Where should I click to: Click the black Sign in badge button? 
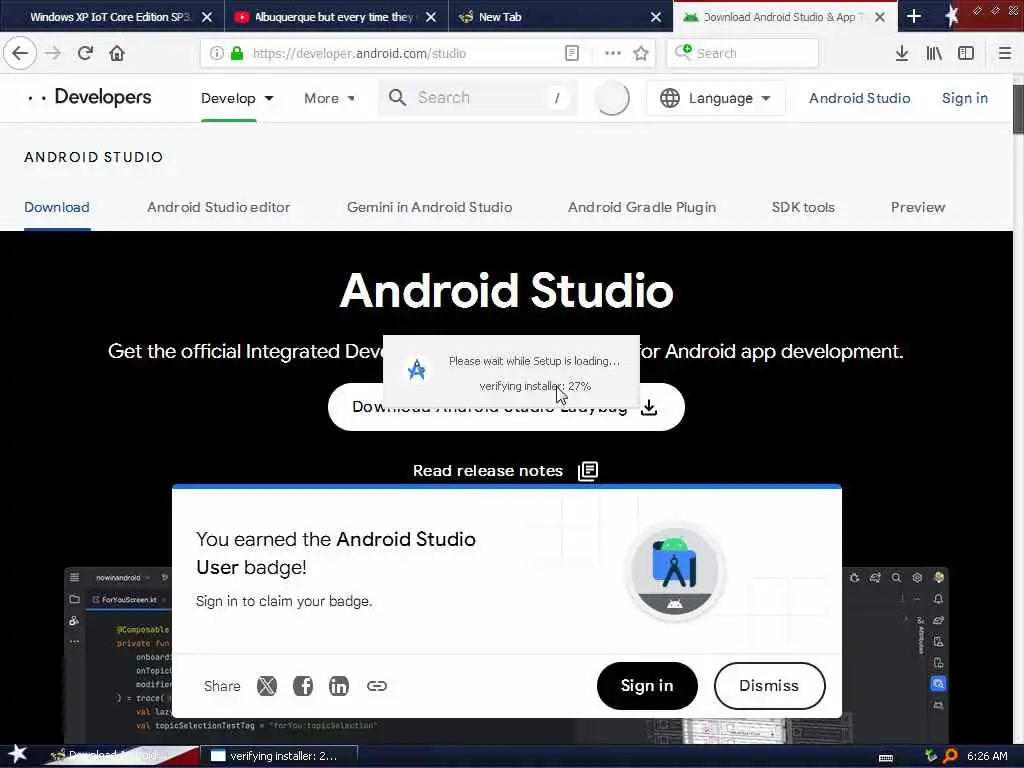(x=647, y=686)
